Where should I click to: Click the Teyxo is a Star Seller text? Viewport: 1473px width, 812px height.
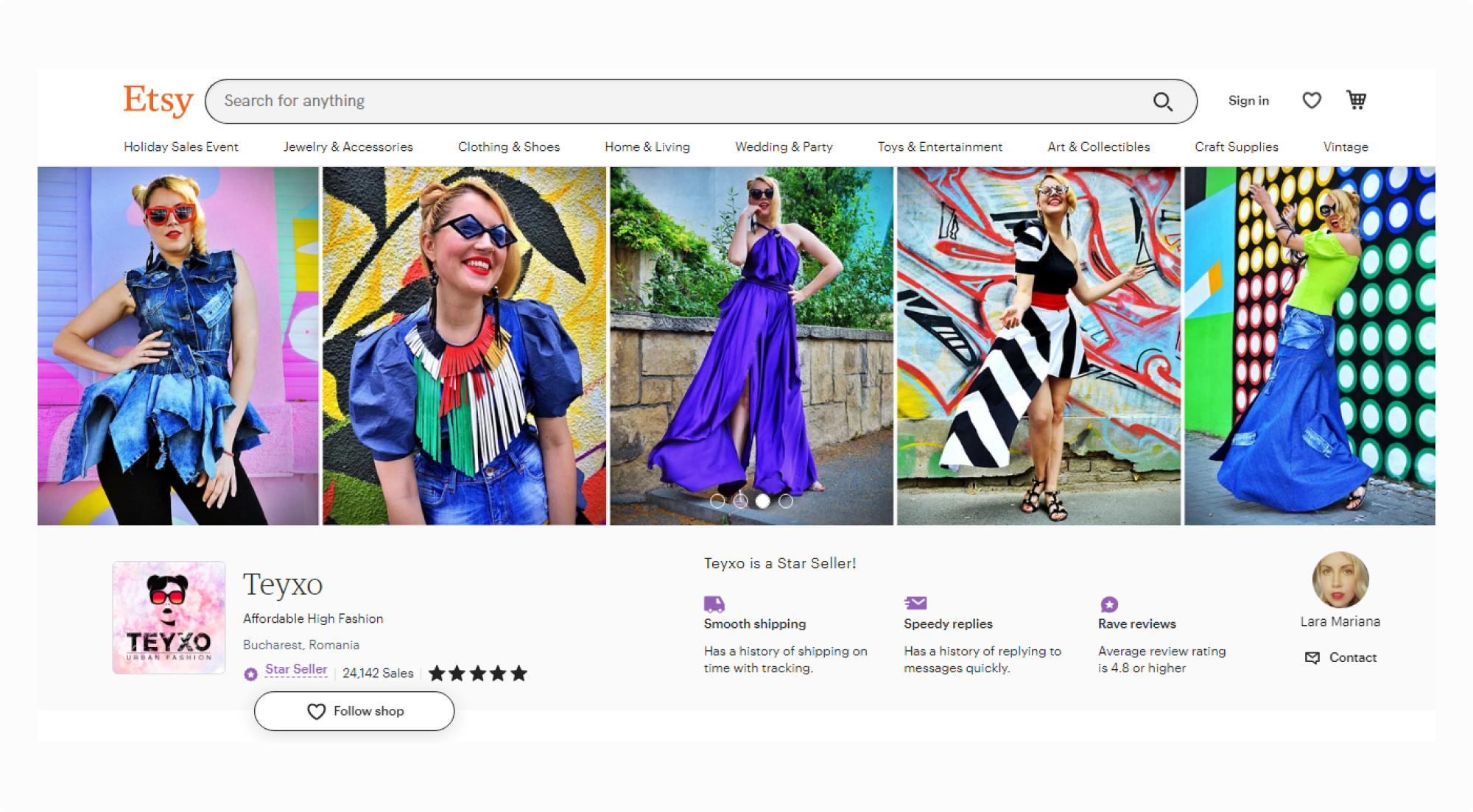click(x=780, y=563)
